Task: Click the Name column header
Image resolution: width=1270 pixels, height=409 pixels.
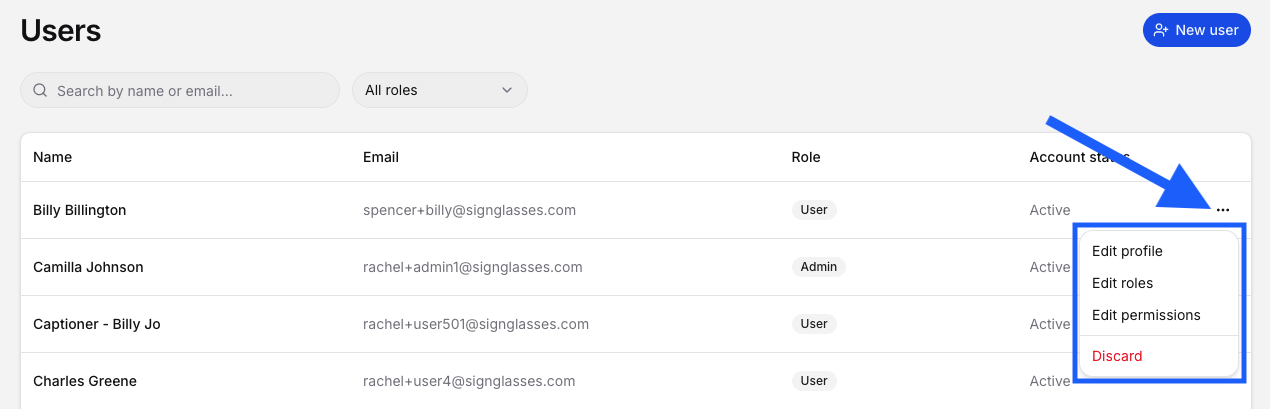Action: [x=53, y=157]
